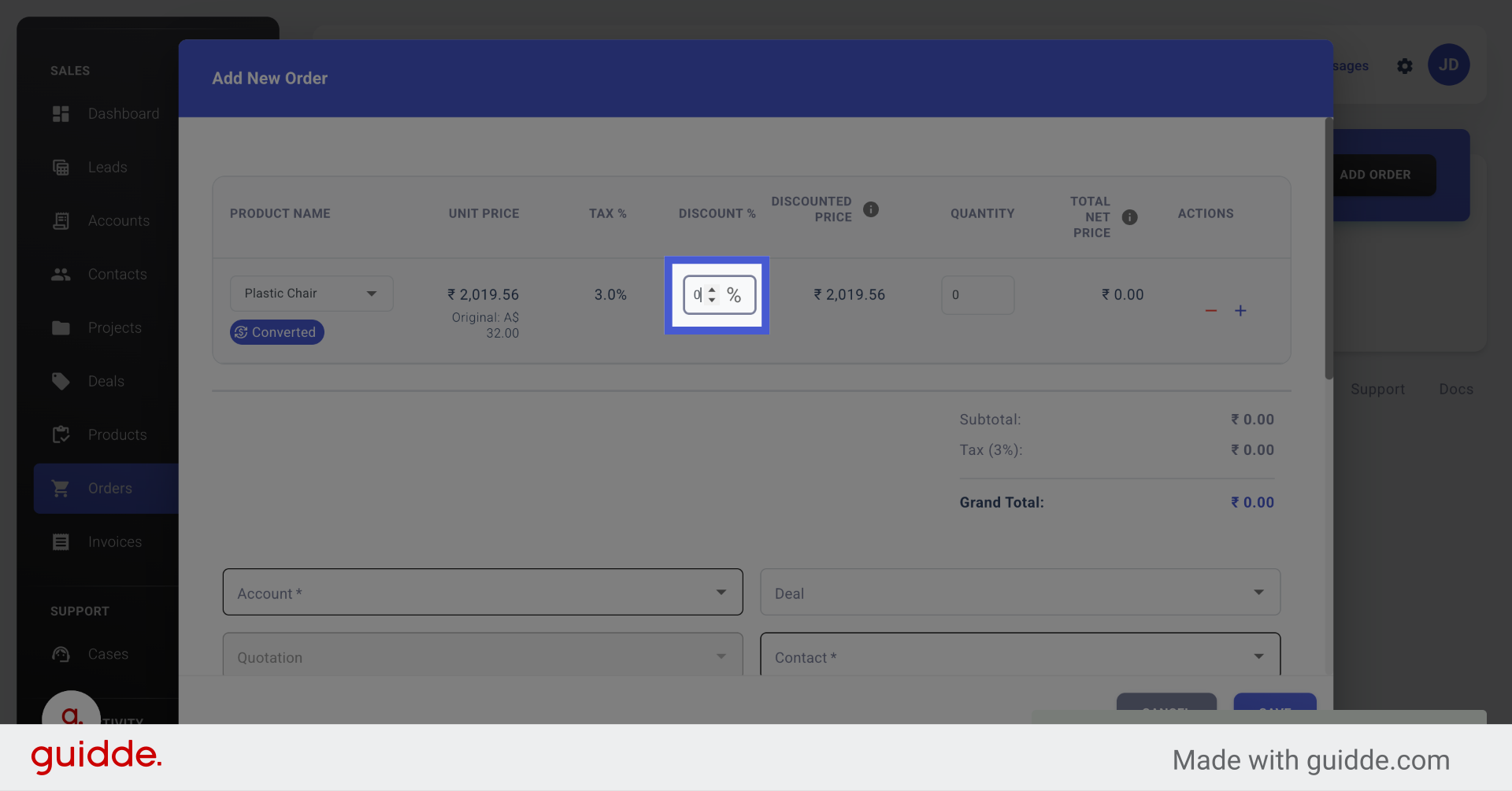Click the Accounts sidebar icon
This screenshot has height=791, width=1512.
tap(61, 220)
